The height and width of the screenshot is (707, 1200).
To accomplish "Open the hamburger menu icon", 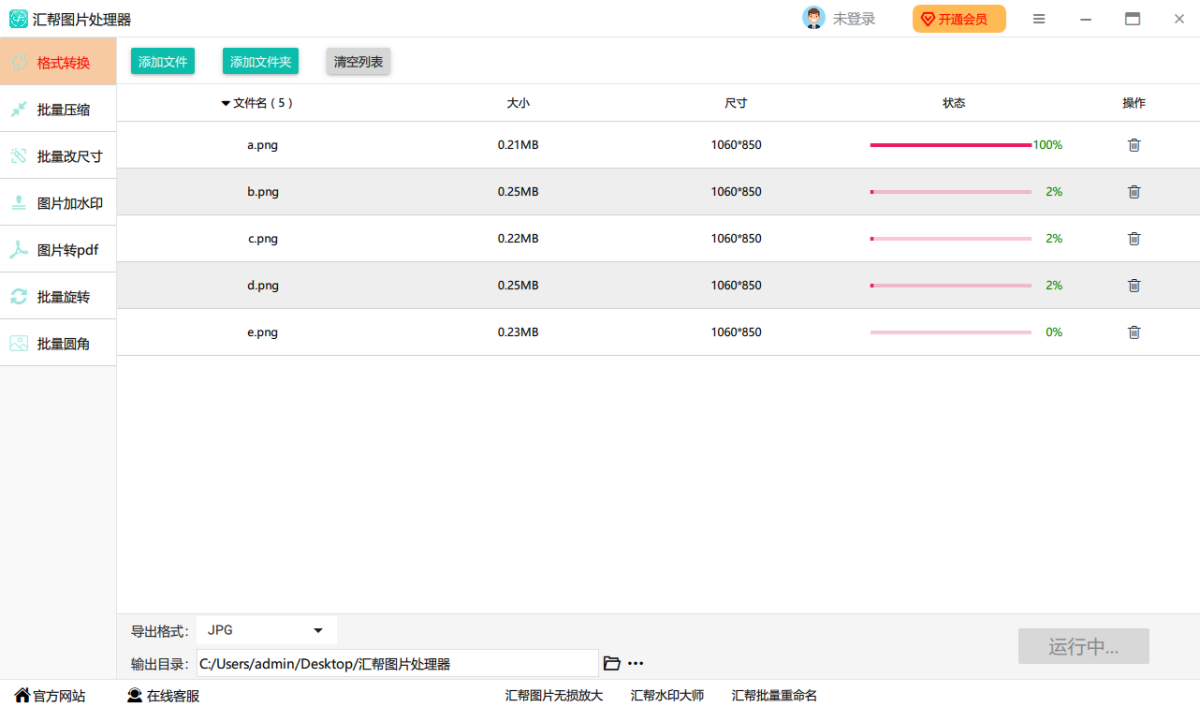I will point(1039,19).
